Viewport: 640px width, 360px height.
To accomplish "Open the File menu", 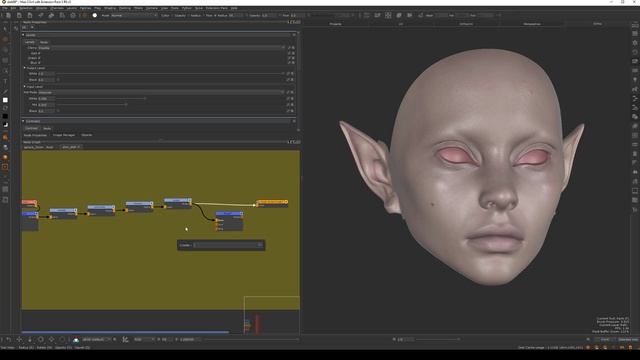I will [5, 8].
